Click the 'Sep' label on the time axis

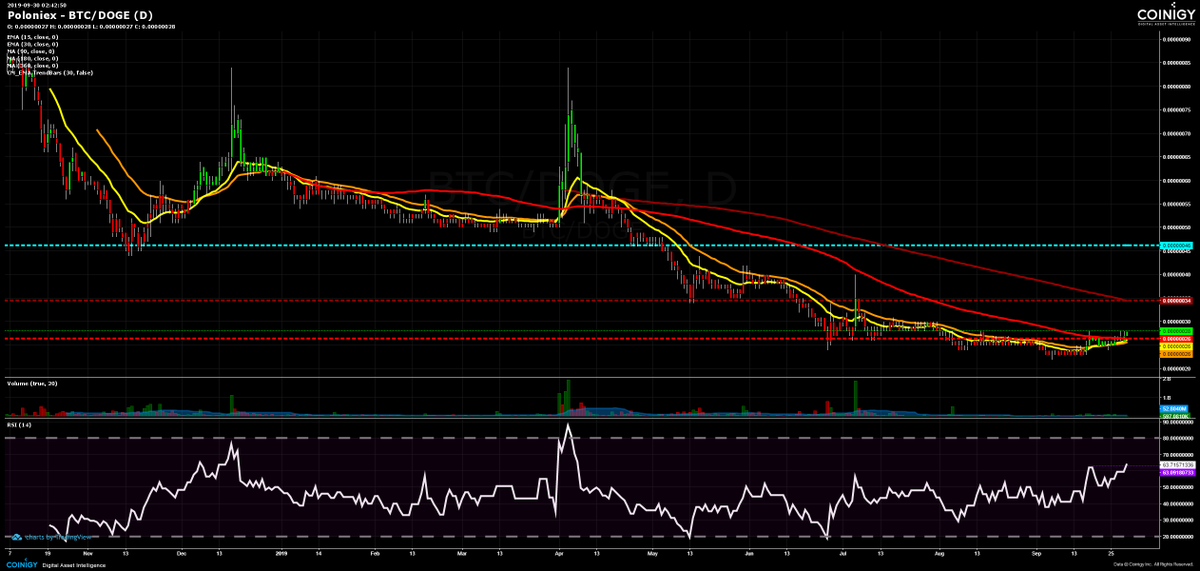coord(1038,553)
